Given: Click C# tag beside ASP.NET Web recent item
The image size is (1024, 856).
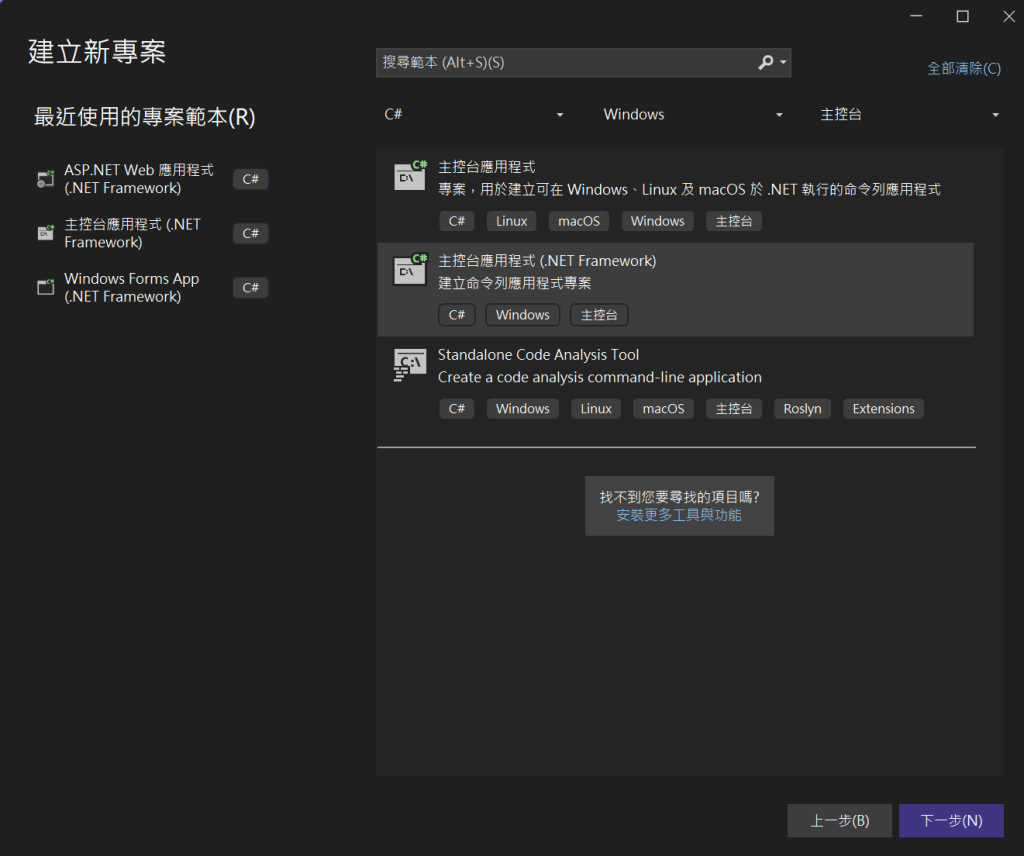Looking at the screenshot, I should pyautogui.click(x=251, y=179).
